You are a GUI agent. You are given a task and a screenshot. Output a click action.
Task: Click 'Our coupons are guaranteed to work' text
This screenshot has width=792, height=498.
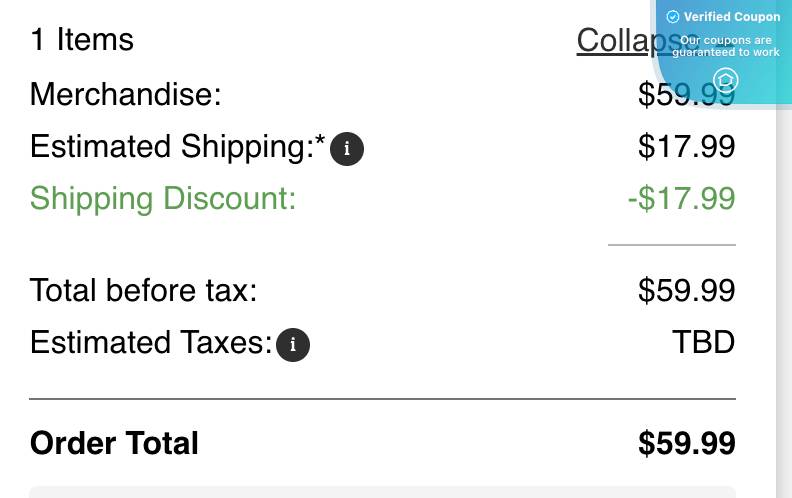(x=726, y=46)
